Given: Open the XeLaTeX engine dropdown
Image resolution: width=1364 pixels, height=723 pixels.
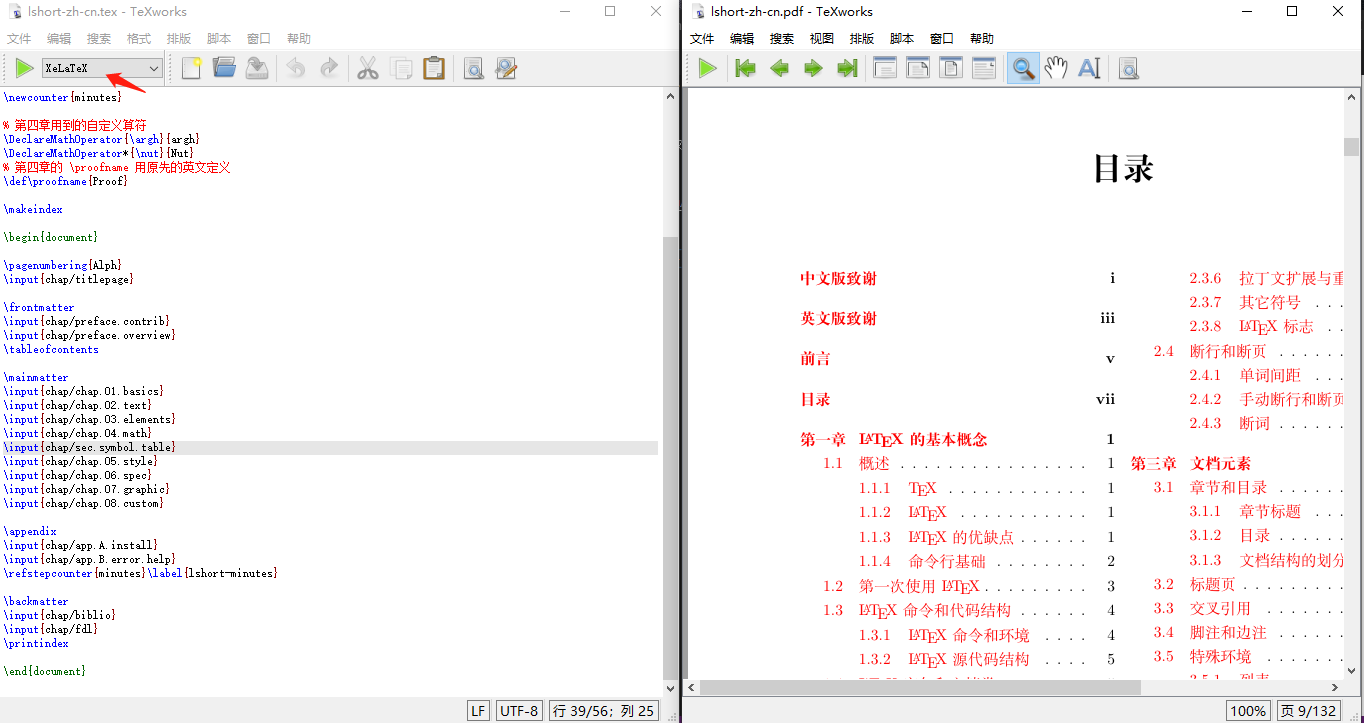Looking at the screenshot, I should tap(102, 68).
